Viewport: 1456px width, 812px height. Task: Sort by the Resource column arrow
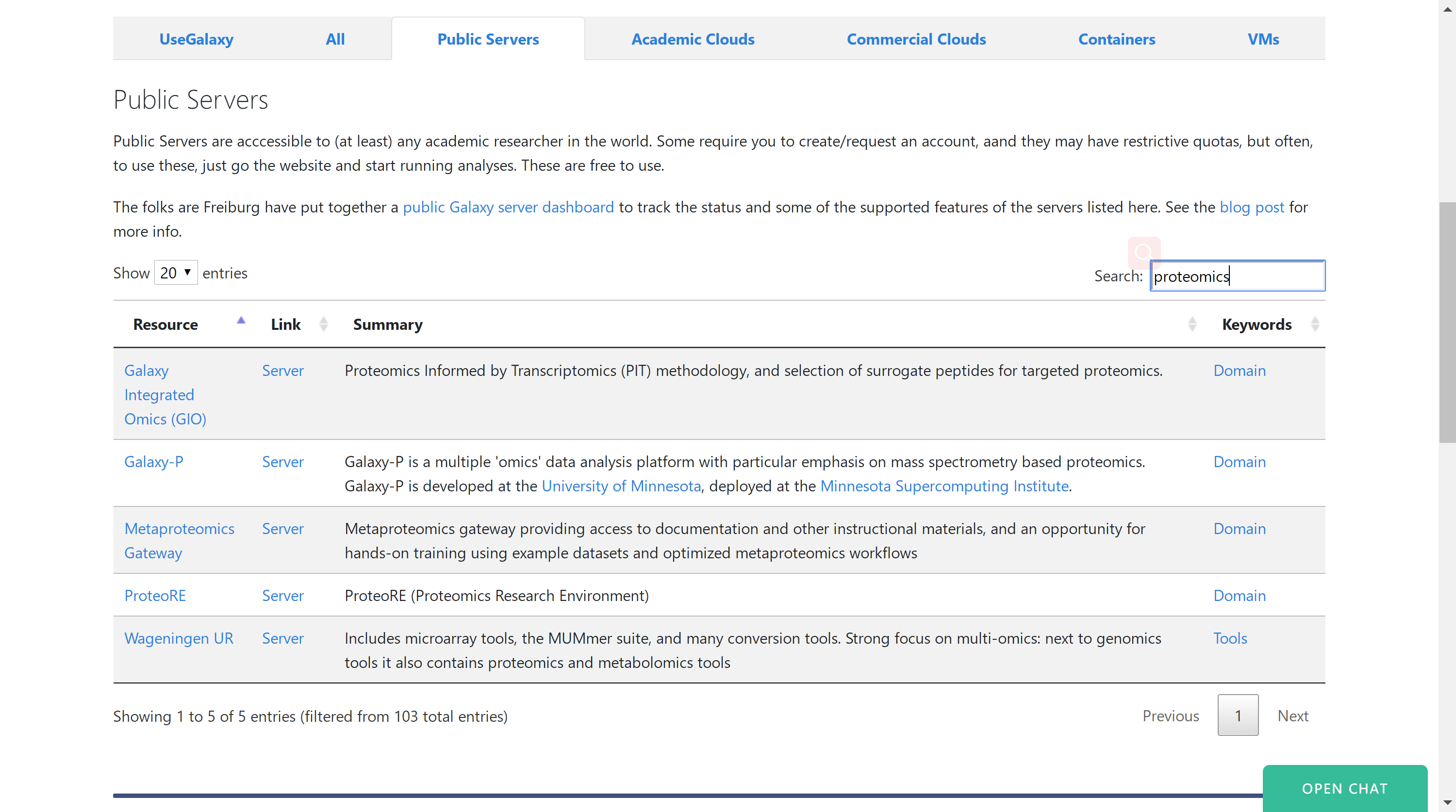241,321
